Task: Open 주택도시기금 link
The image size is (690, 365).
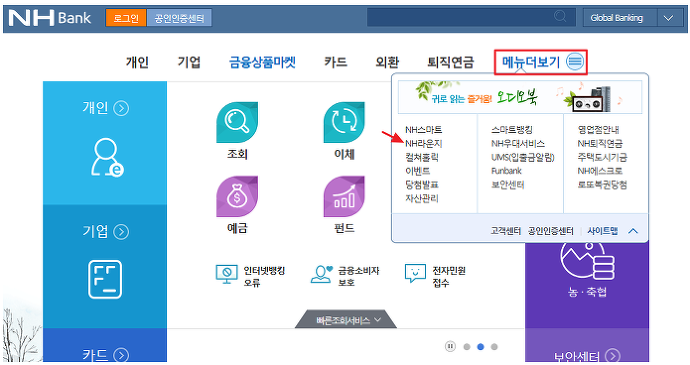Action: click(x=602, y=157)
